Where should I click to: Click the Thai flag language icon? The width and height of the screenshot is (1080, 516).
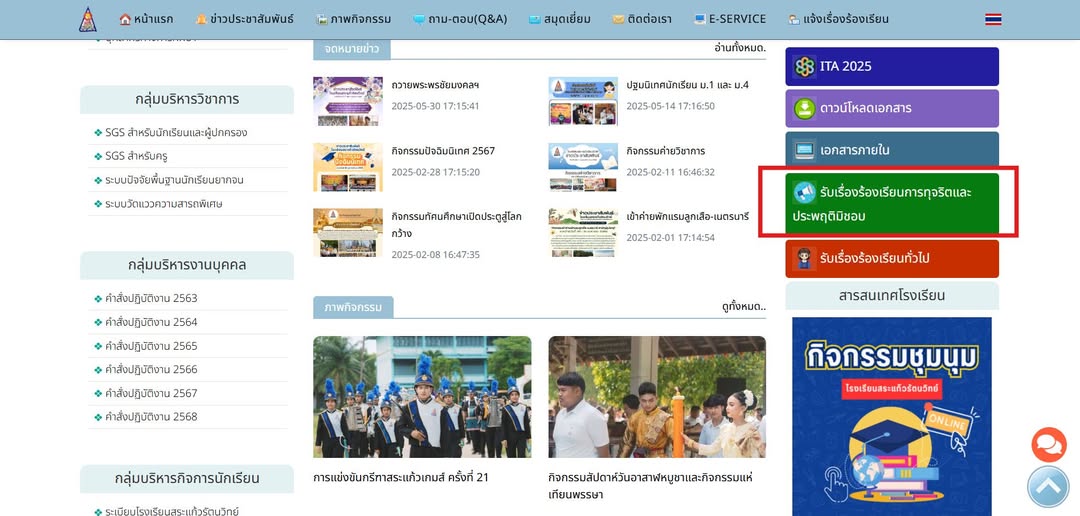[993, 19]
